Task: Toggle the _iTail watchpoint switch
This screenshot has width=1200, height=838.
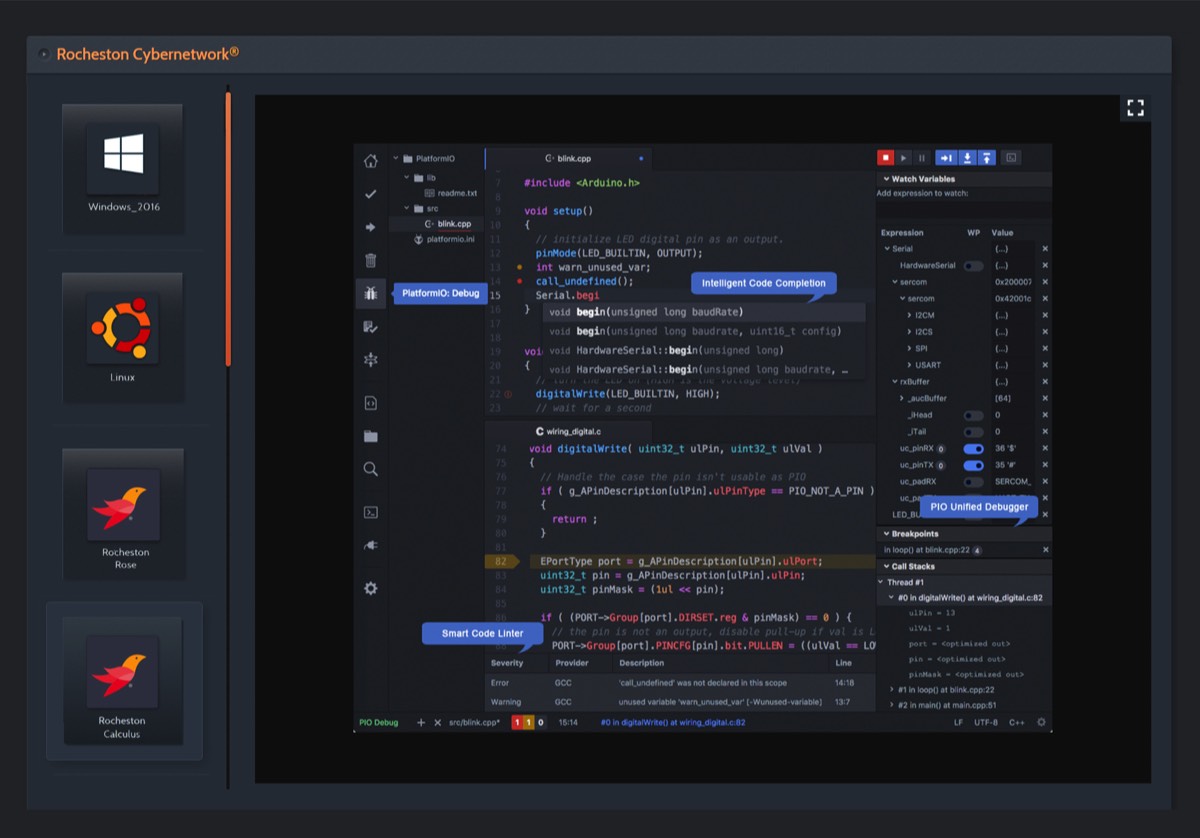Action: point(973,432)
